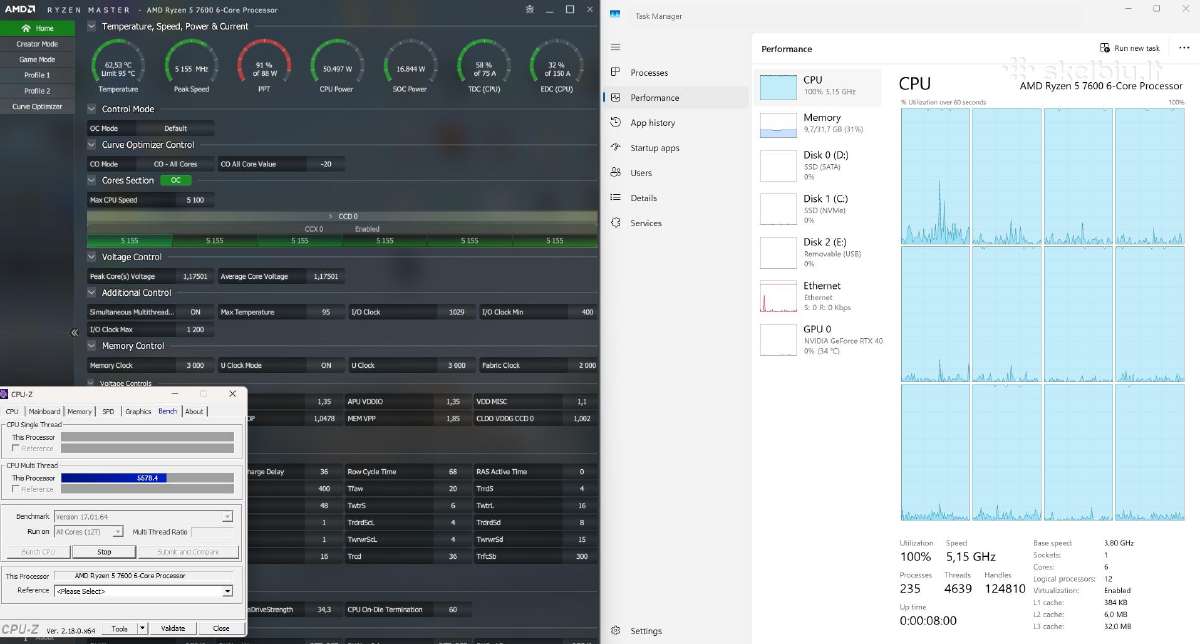Toggle green OC badge in Cores Section
The image size is (1200, 644).
click(x=176, y=181)
